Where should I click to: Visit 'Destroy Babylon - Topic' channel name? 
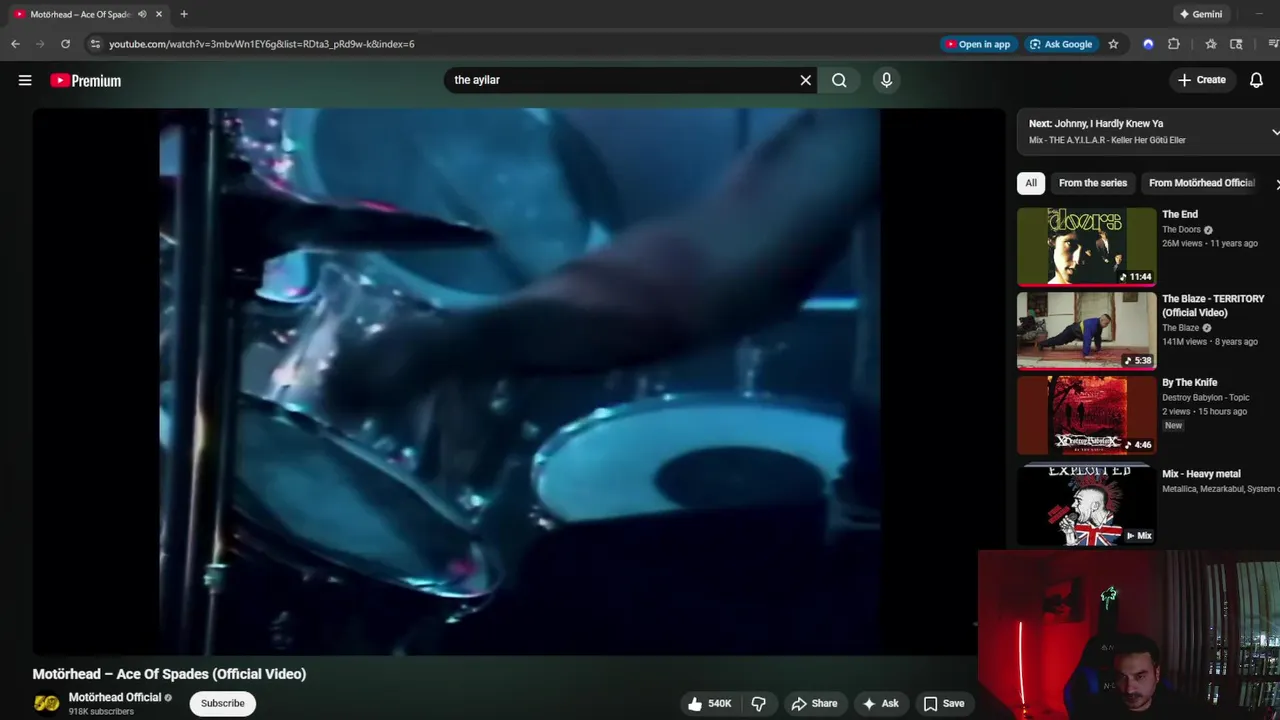click(1205, 398)
